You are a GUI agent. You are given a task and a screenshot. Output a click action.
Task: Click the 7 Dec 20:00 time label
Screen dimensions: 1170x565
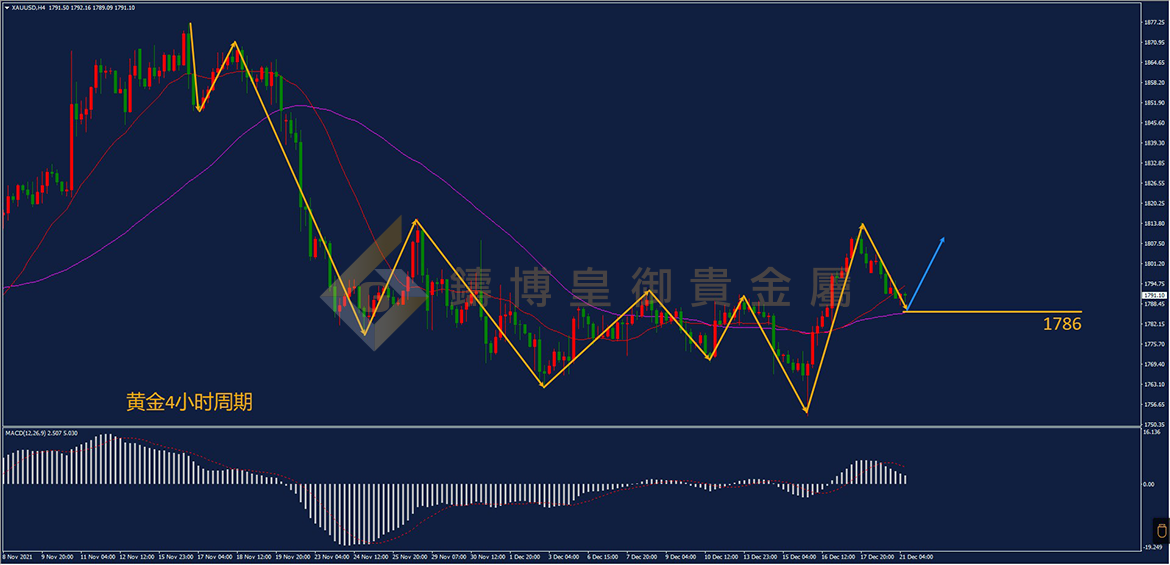(641, 557)
